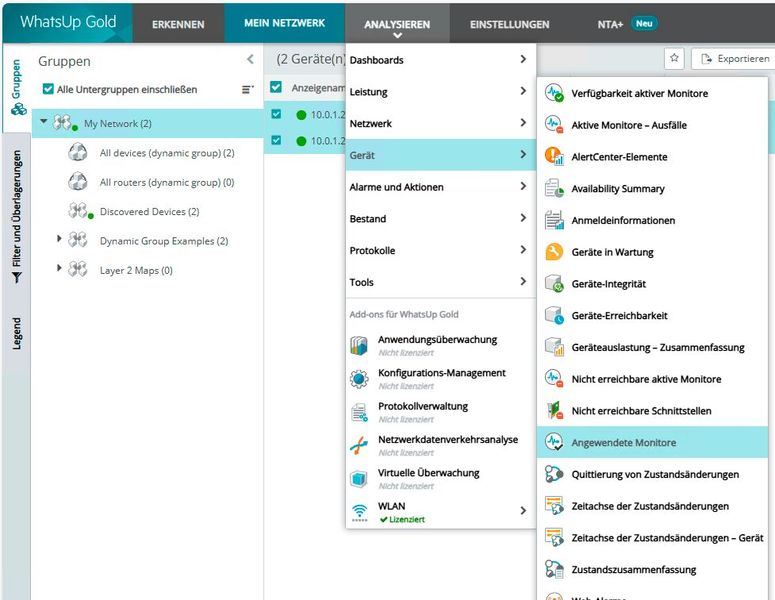The width and height of the screenshot is (775, 600).
Task: Open the Legend side tab
Action: [x=17, y=334]
